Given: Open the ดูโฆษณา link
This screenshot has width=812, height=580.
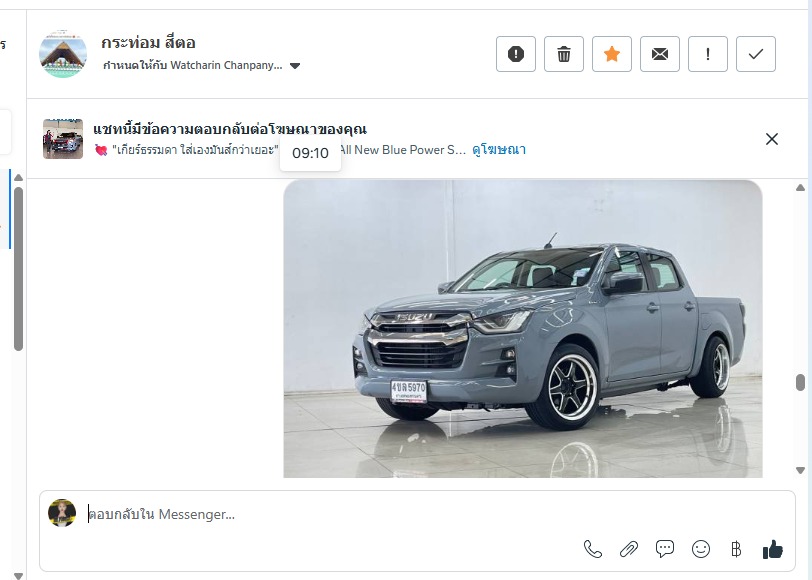Looking at the screenshot, I should (x=499, y=150).
